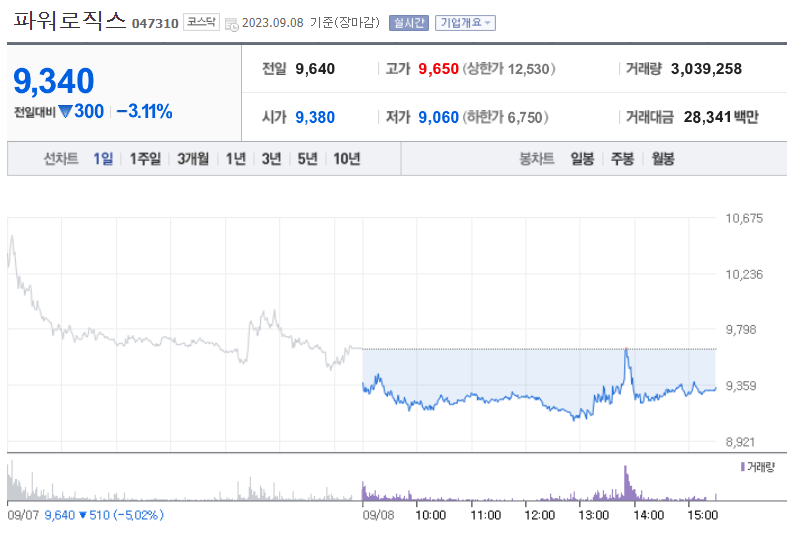Viewport: 787px width, 540px height.
Task: Click the 09/08 date axis label
Action: tap(378, 515)
